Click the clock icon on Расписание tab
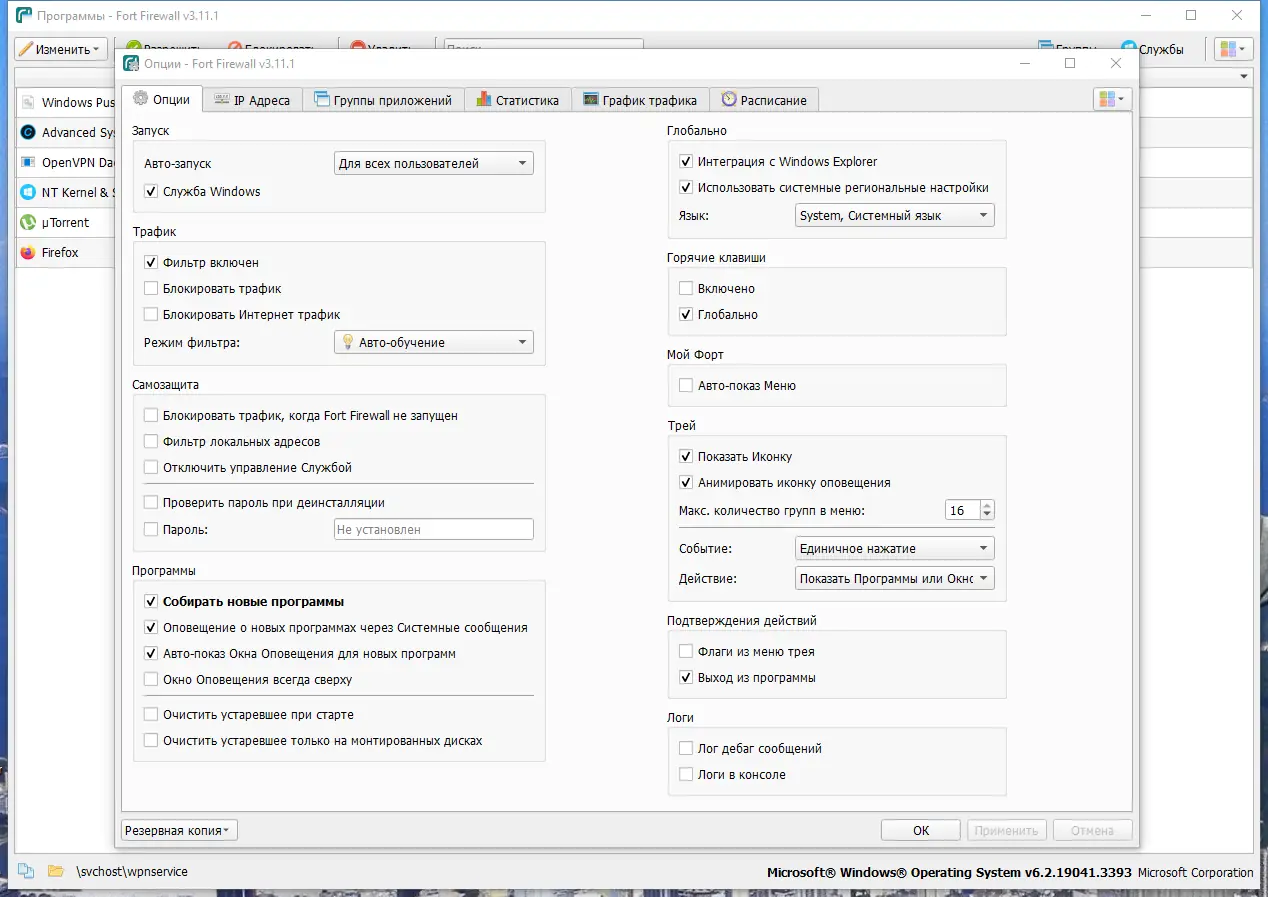 click(x=729, y=99)
